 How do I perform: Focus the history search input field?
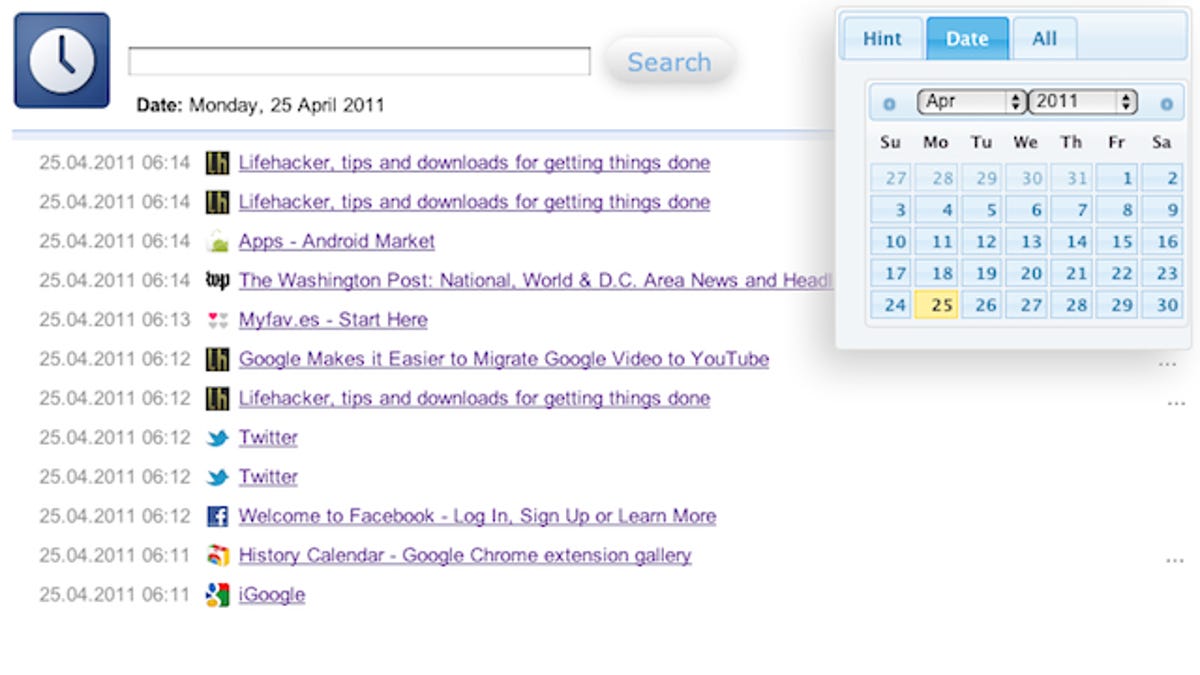pos(359,61)
